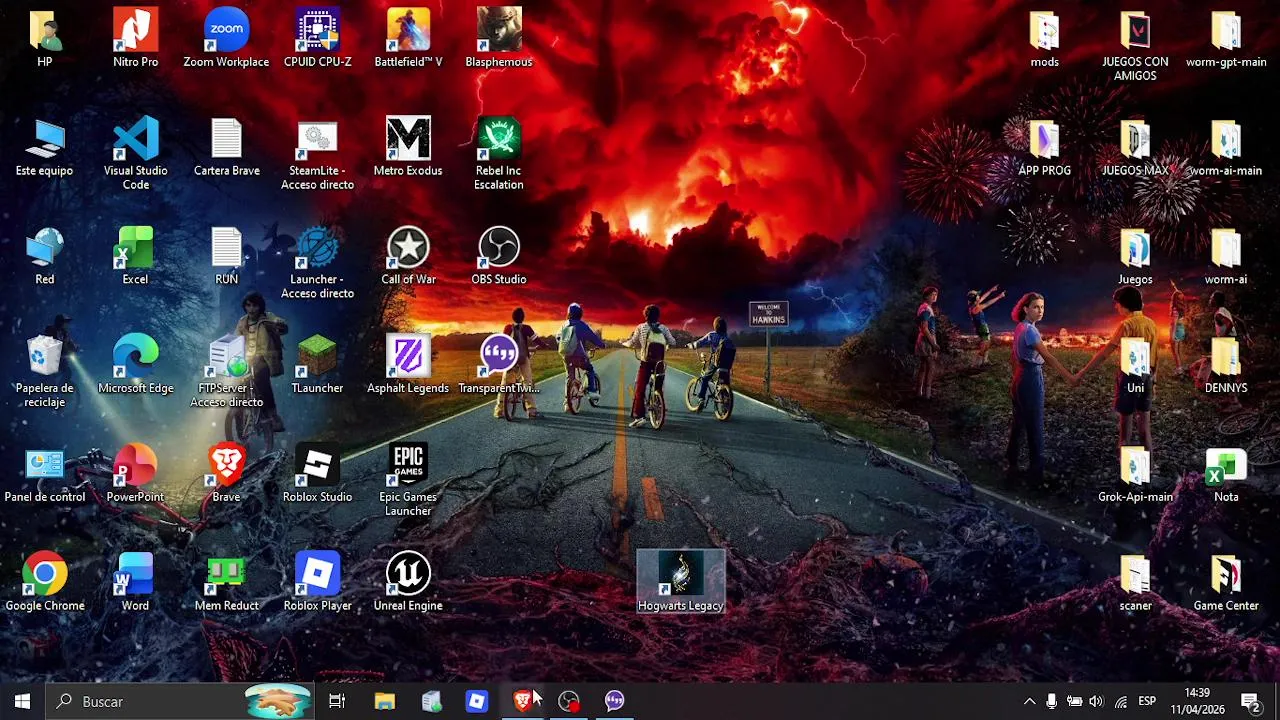Viewport: 1280px width, 720px height.
Task: Select the Game Center folder
Action: click(1226, 583)
